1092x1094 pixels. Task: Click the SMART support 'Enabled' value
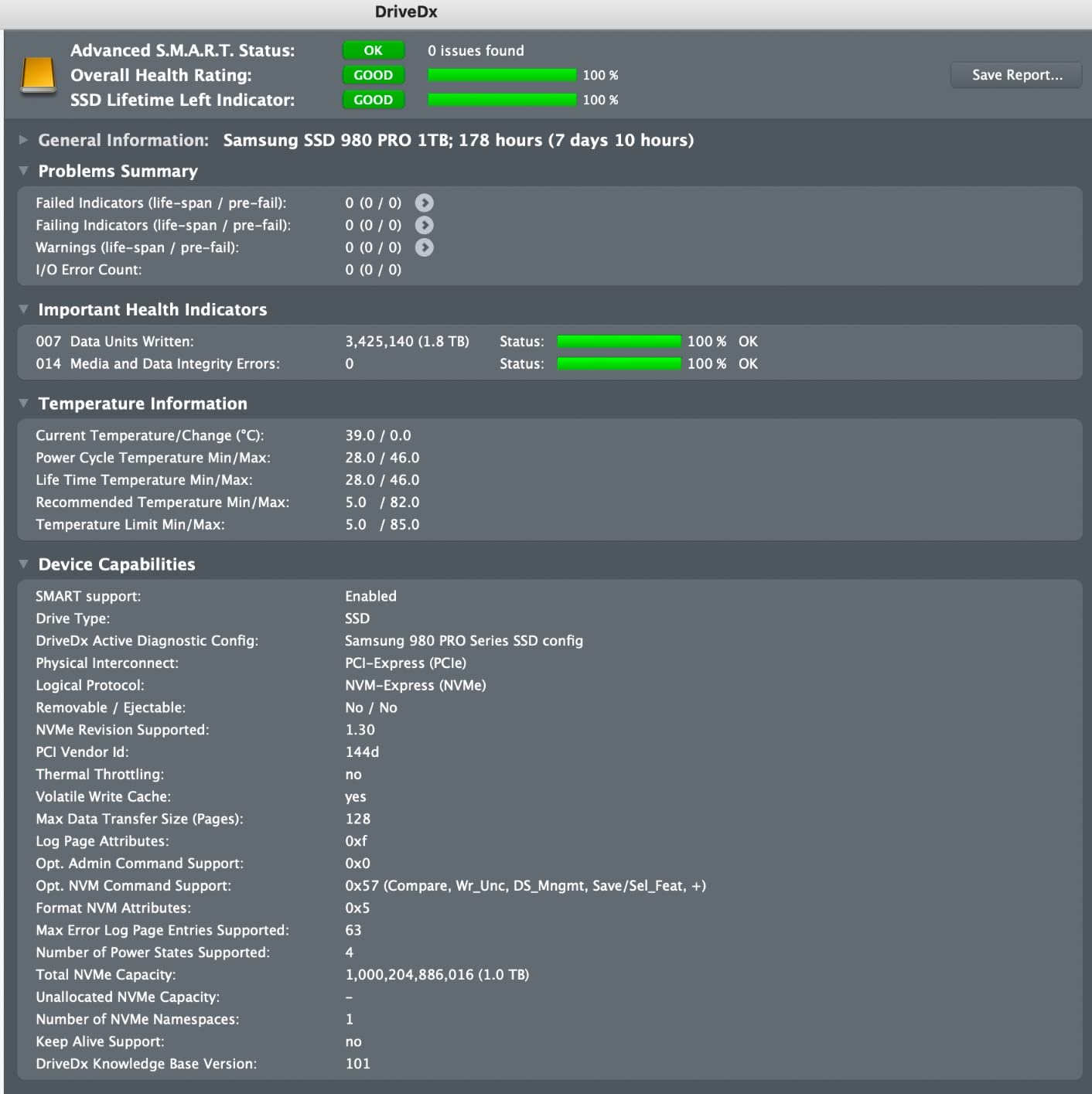(370, 596)
